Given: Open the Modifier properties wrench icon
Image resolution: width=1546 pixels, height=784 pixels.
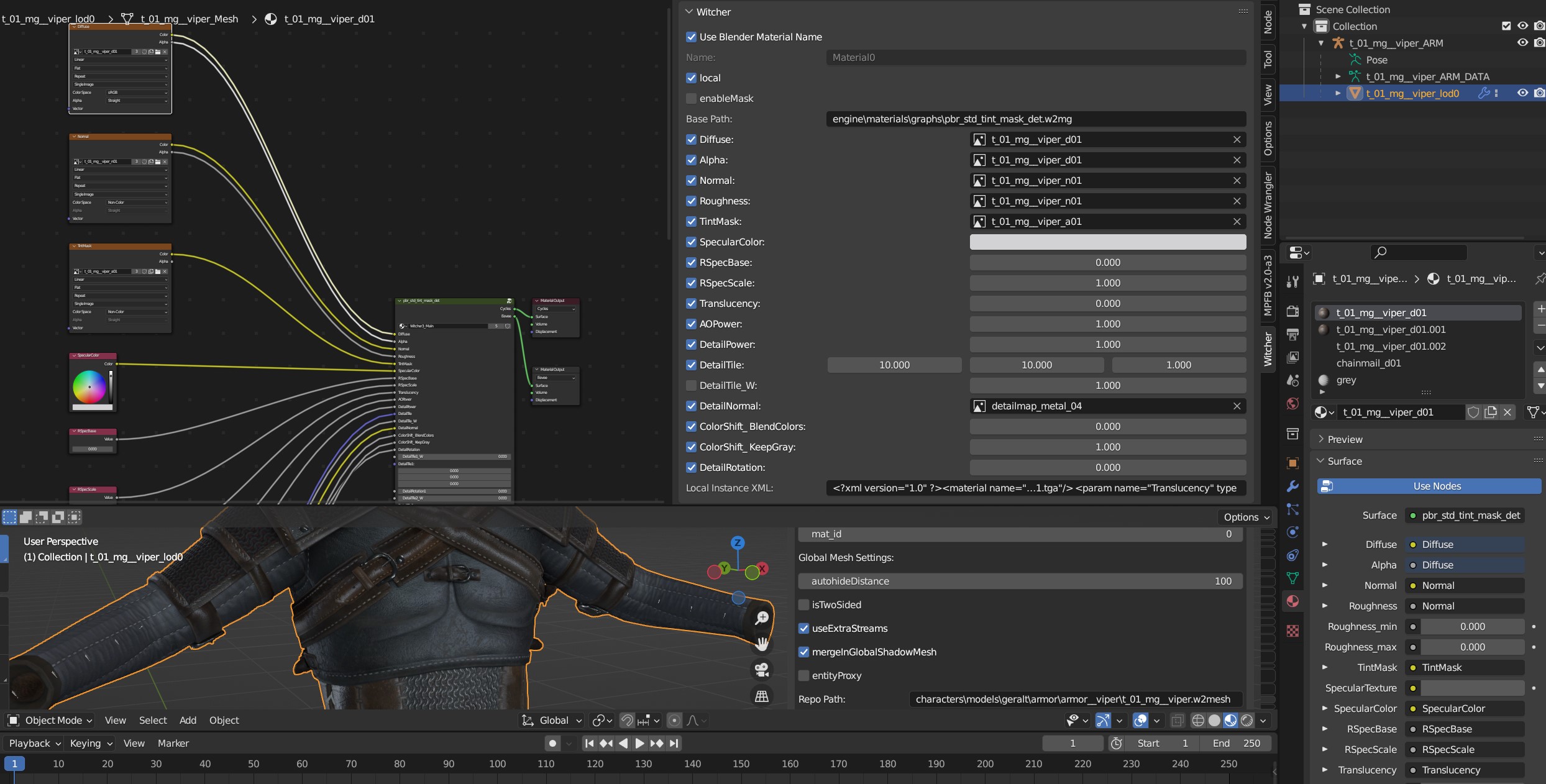Looking at the screenshot, I should [1292, 486].
